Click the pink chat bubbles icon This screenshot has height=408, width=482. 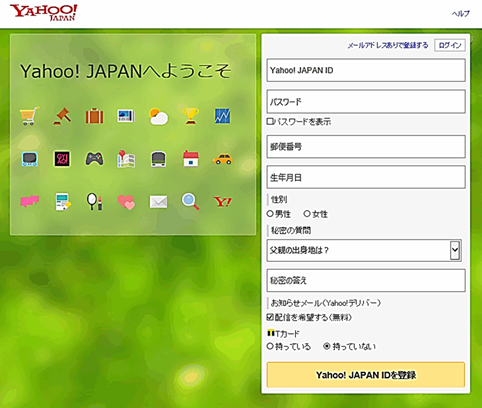click(x=30, y=201)
